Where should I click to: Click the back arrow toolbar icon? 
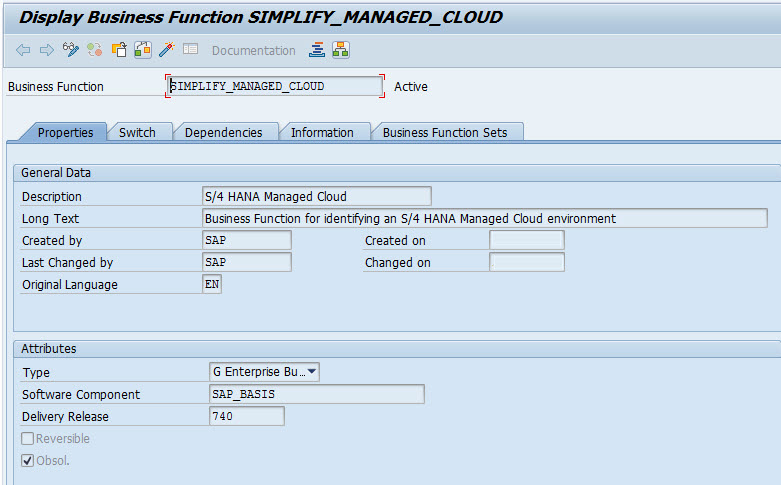(23, 50)
